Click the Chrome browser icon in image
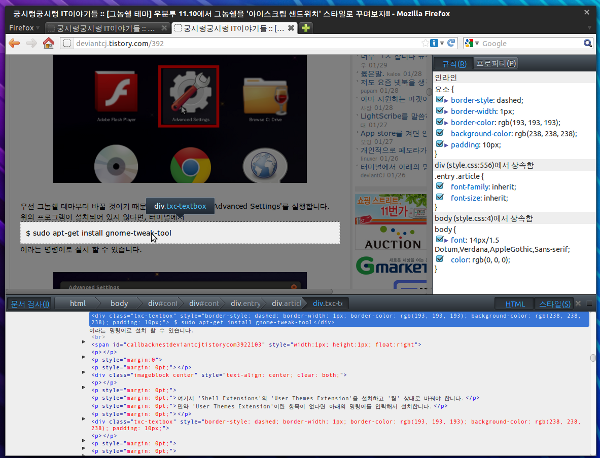Screen dimensions: 600x458 [x=190, y=165]
